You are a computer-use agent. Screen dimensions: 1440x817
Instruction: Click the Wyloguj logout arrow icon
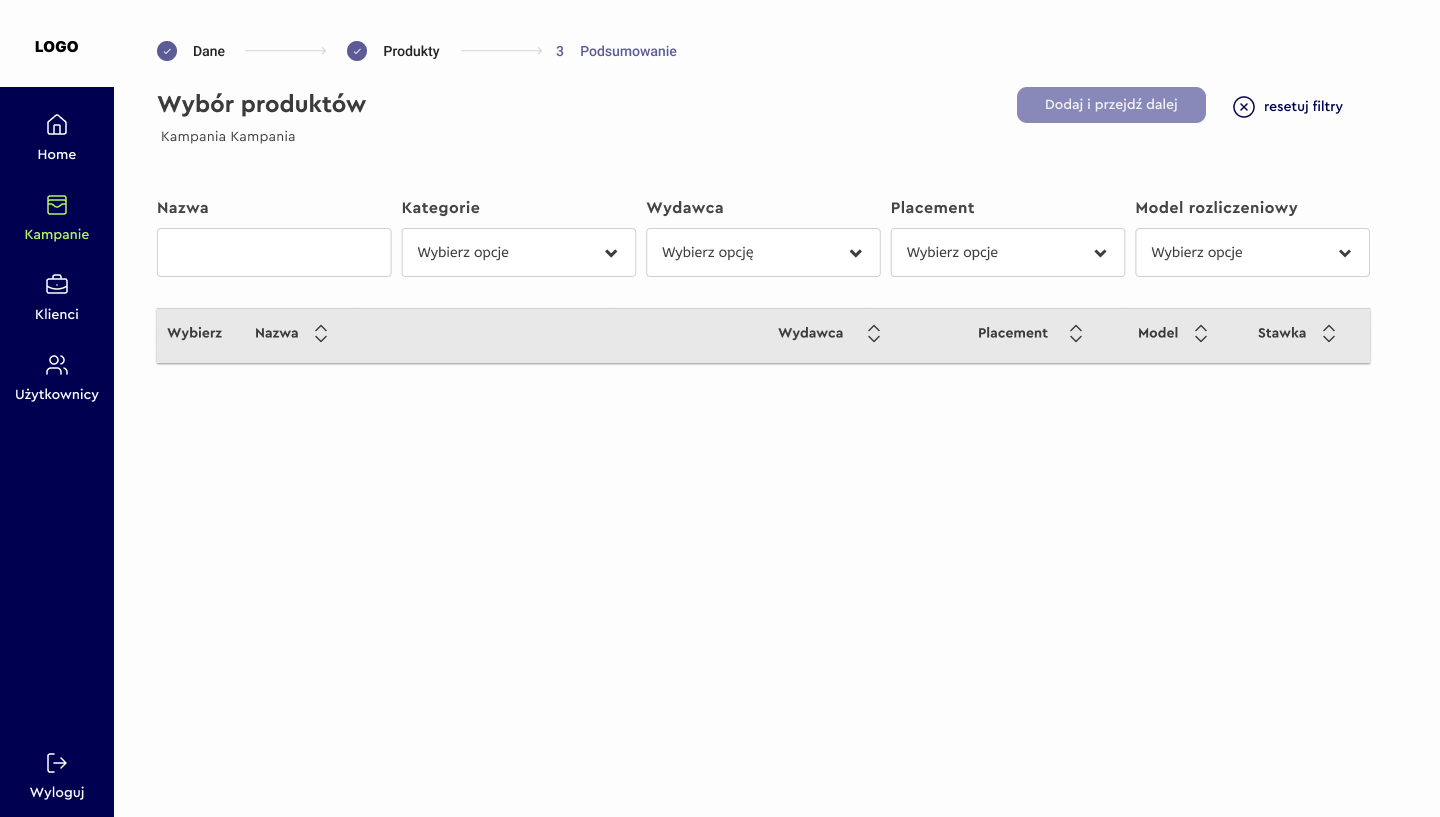pyautogui.click(x=57, y=763)
